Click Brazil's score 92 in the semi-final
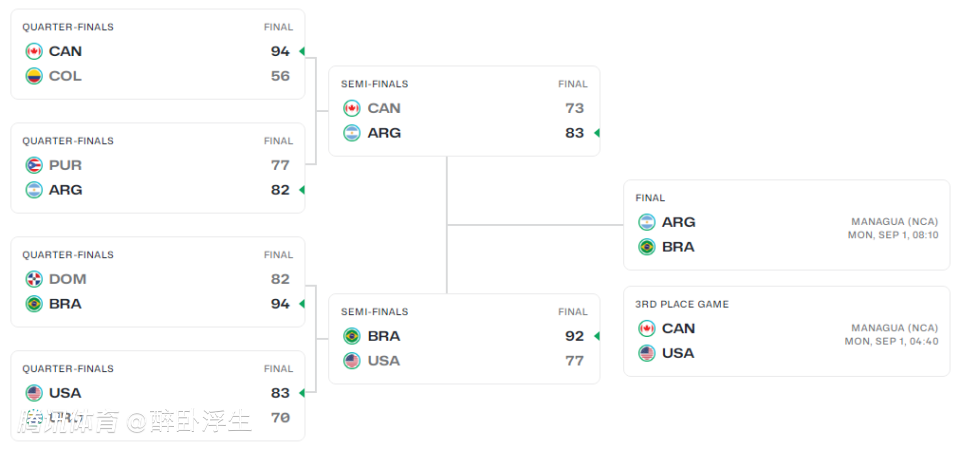 pos(574,336)
